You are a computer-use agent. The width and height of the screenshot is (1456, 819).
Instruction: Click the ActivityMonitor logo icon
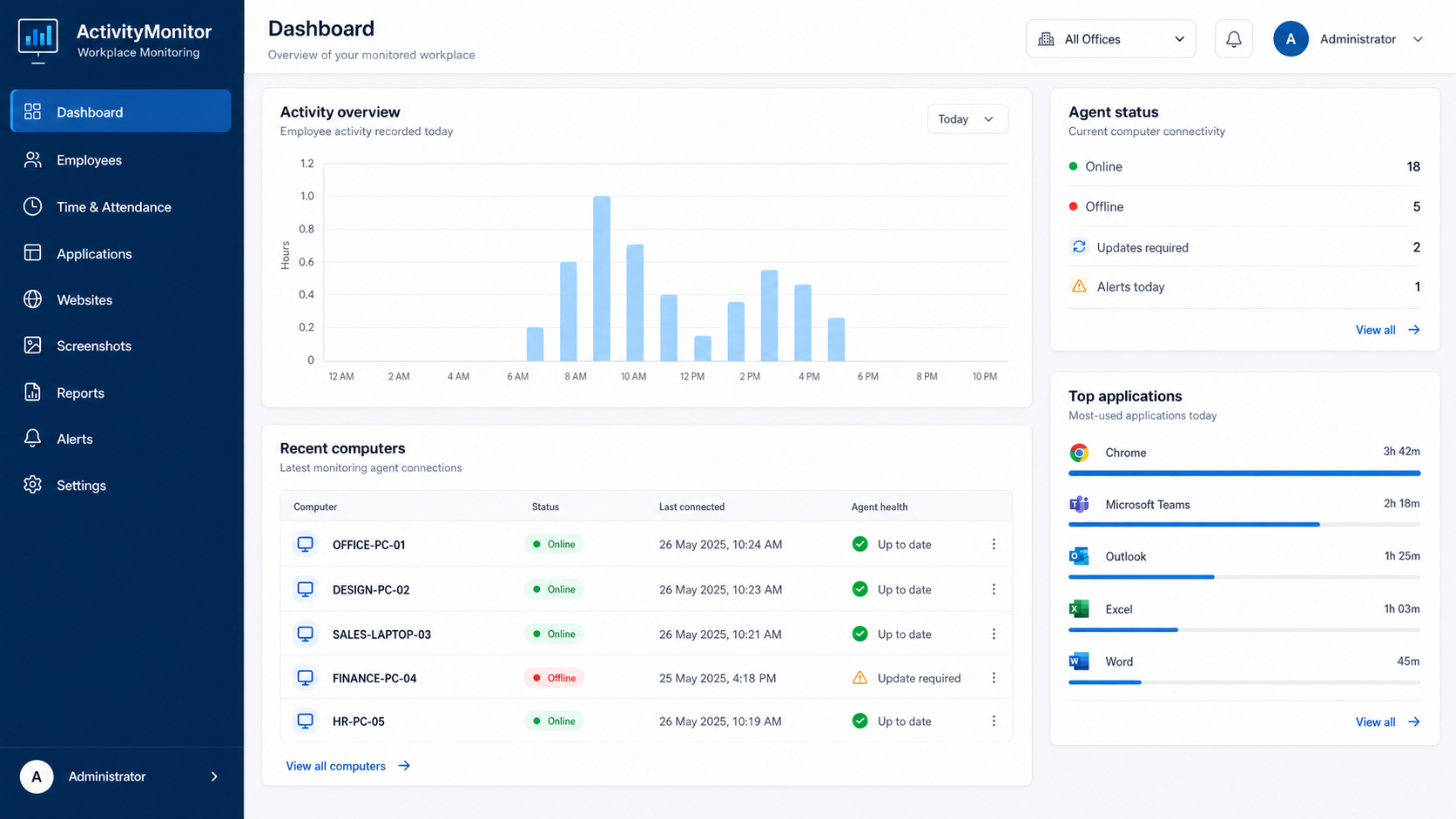click(x=37, y=40)
